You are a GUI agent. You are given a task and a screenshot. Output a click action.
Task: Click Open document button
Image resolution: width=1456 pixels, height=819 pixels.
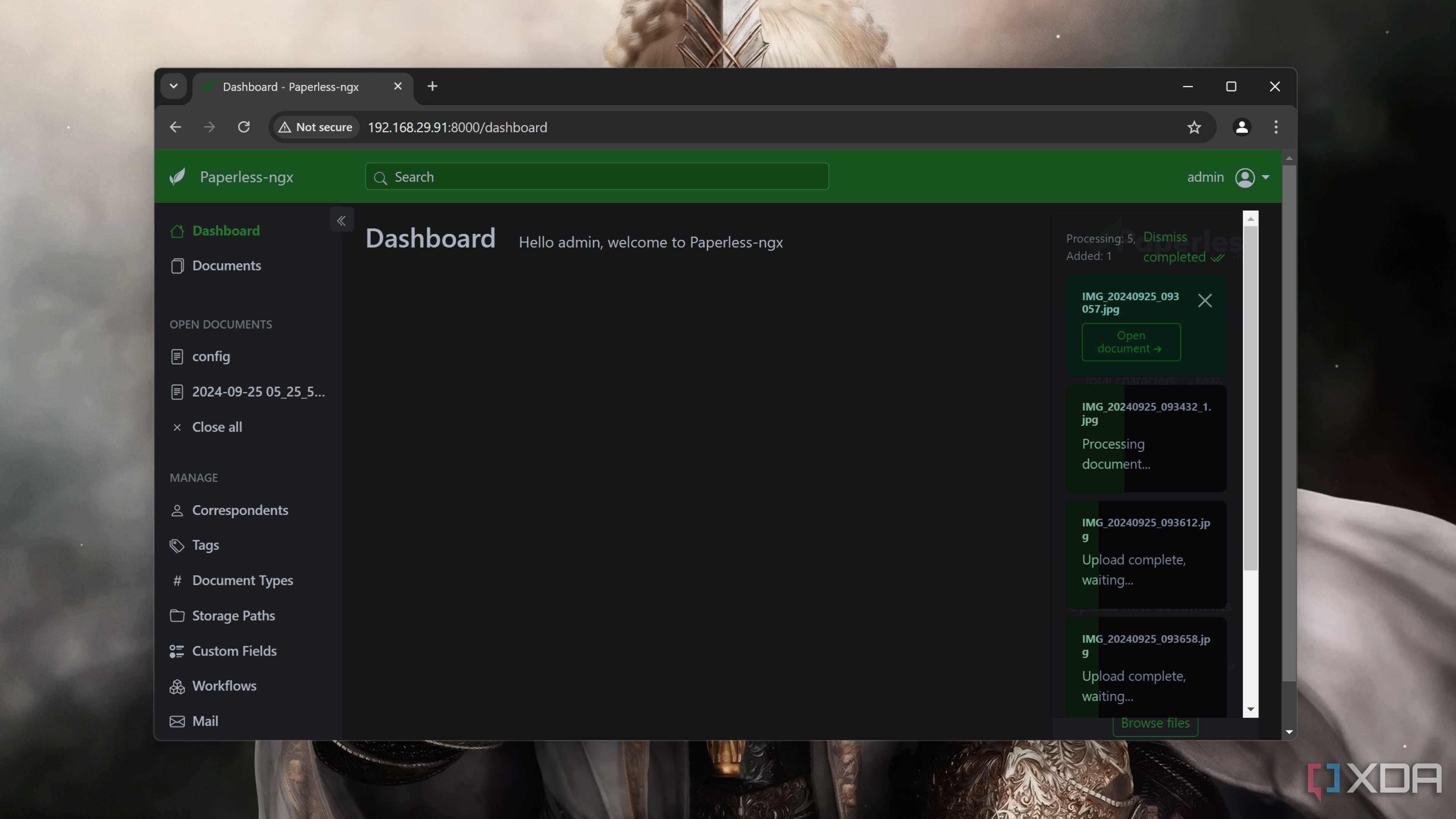tap(1130, 342)
